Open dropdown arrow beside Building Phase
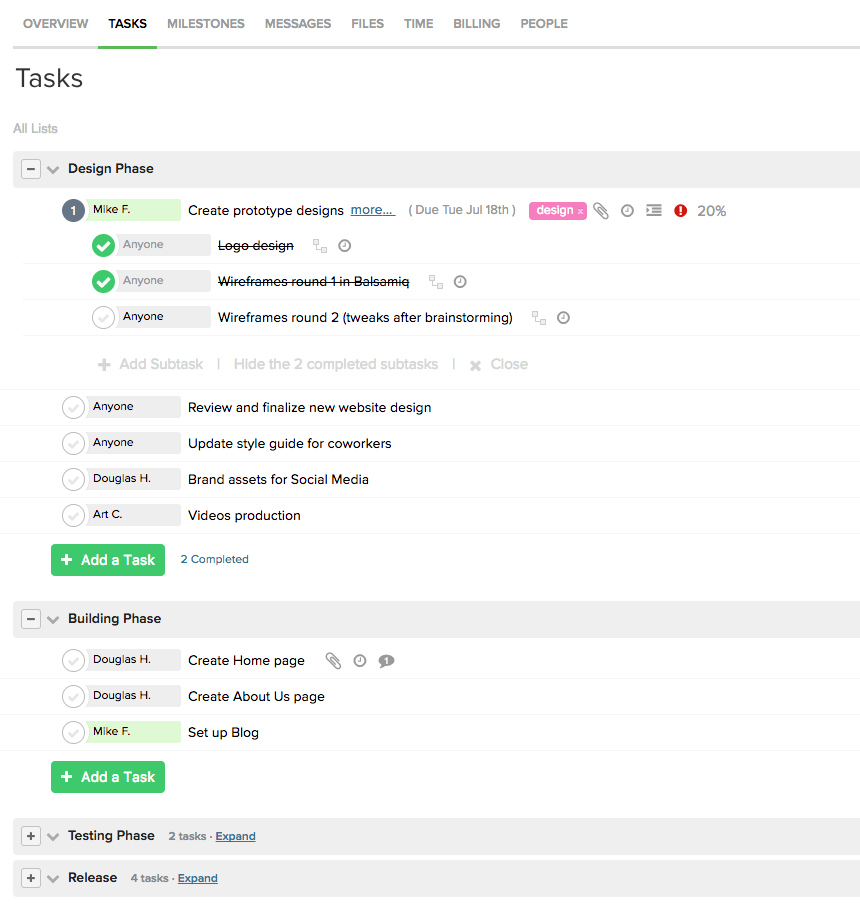 [54, 620]
